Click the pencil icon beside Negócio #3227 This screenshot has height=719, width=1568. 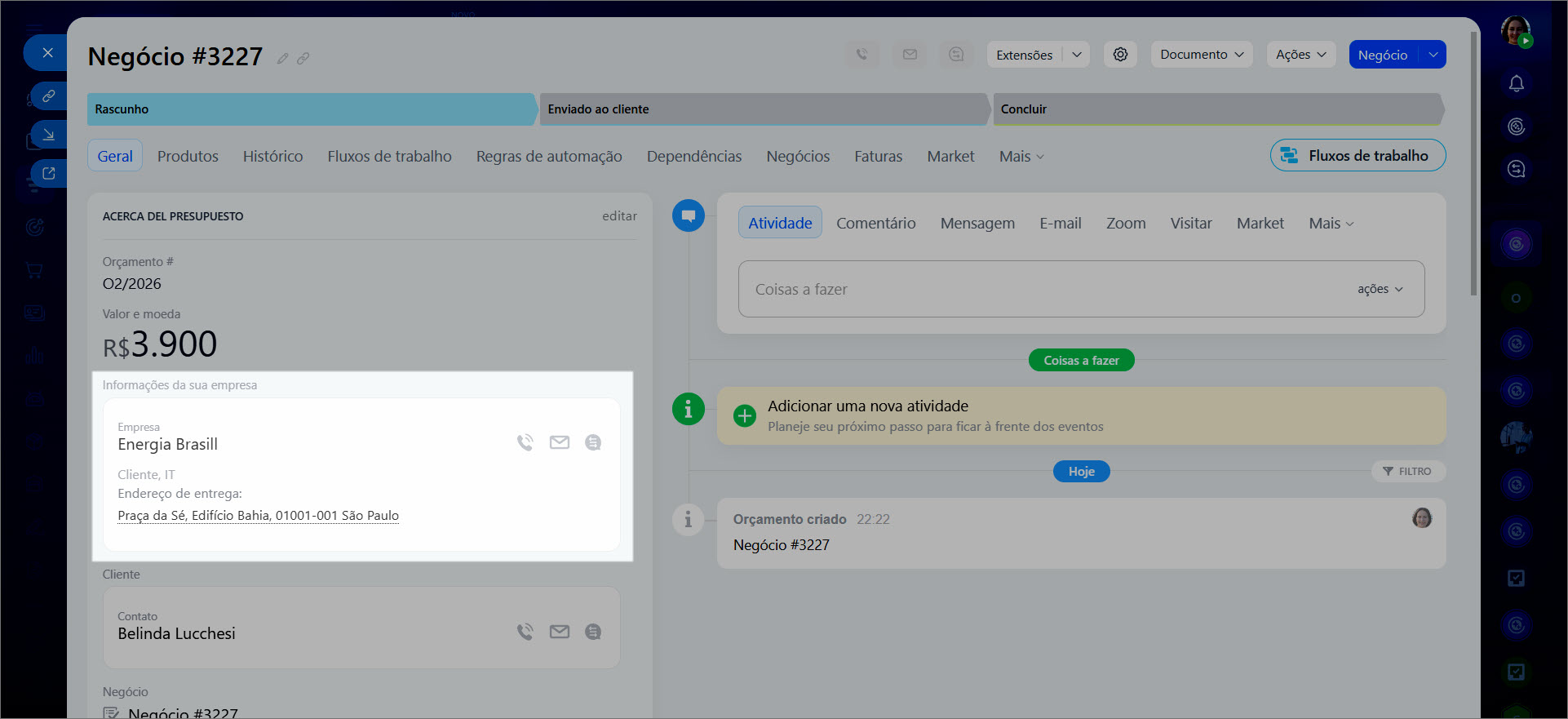pos(282,59)
